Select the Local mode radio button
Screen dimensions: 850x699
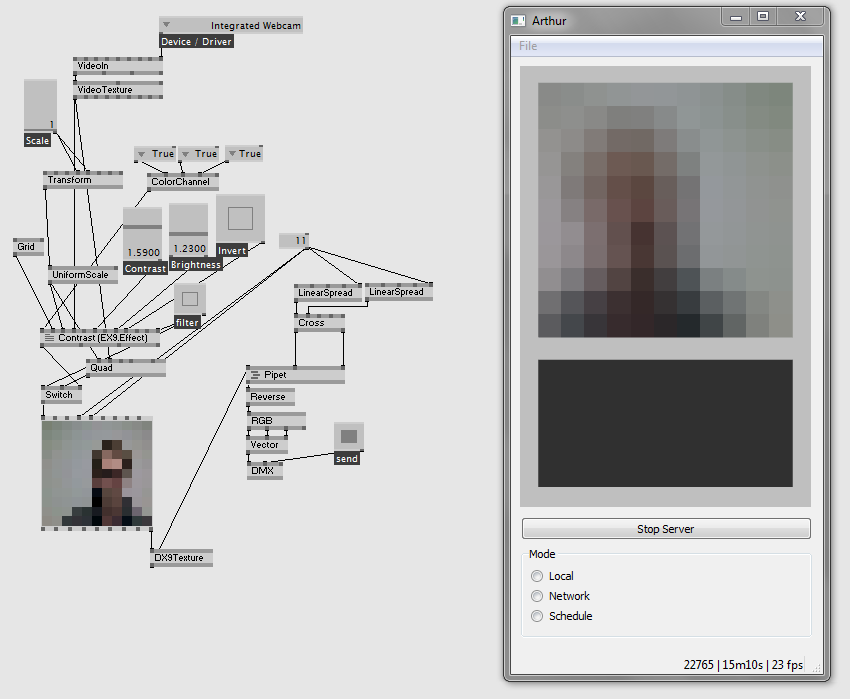coord(537,576)
